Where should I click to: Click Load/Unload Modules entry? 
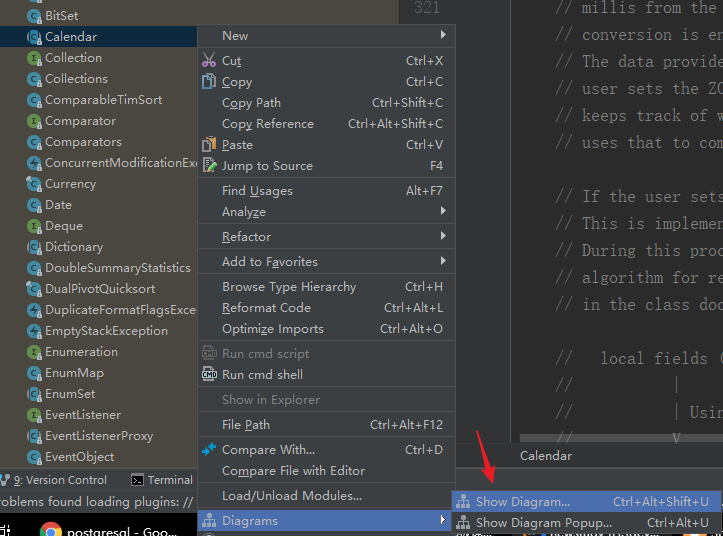tap(291, 496)
